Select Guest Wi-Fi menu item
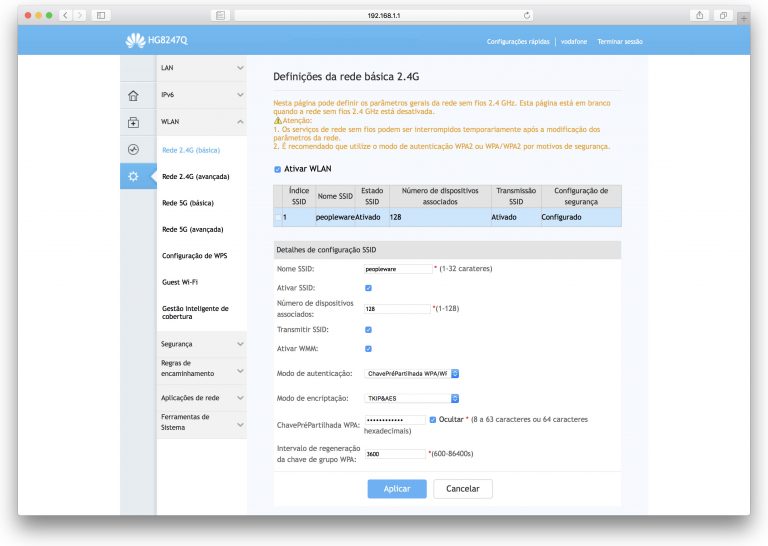This screenshot has height=546, width=768. click(180, 282)
